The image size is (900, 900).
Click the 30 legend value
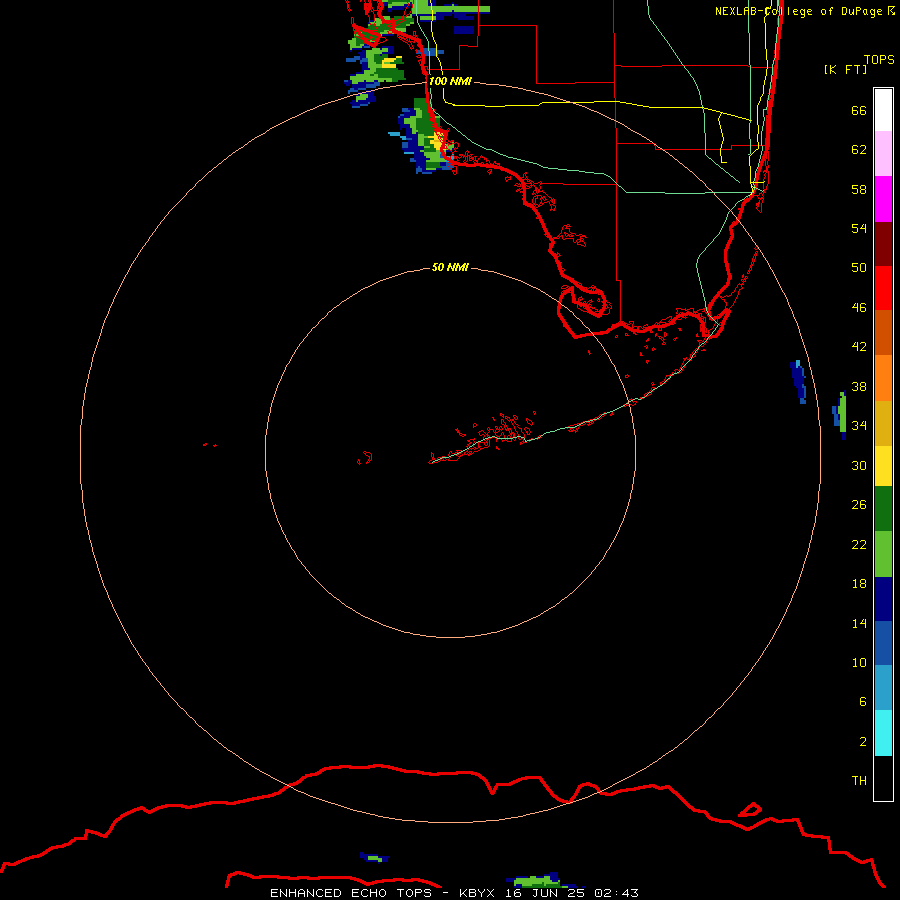(859, 465)
